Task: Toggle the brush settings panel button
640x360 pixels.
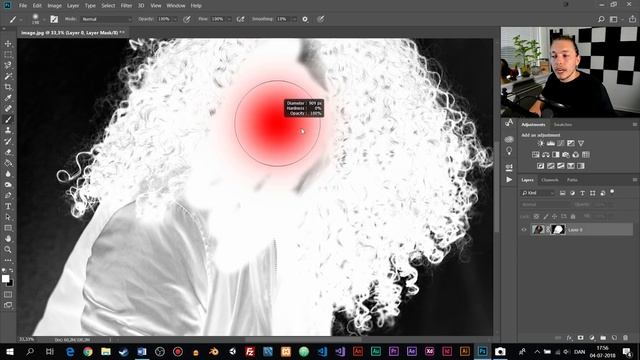Action: [x=54, y=19]
